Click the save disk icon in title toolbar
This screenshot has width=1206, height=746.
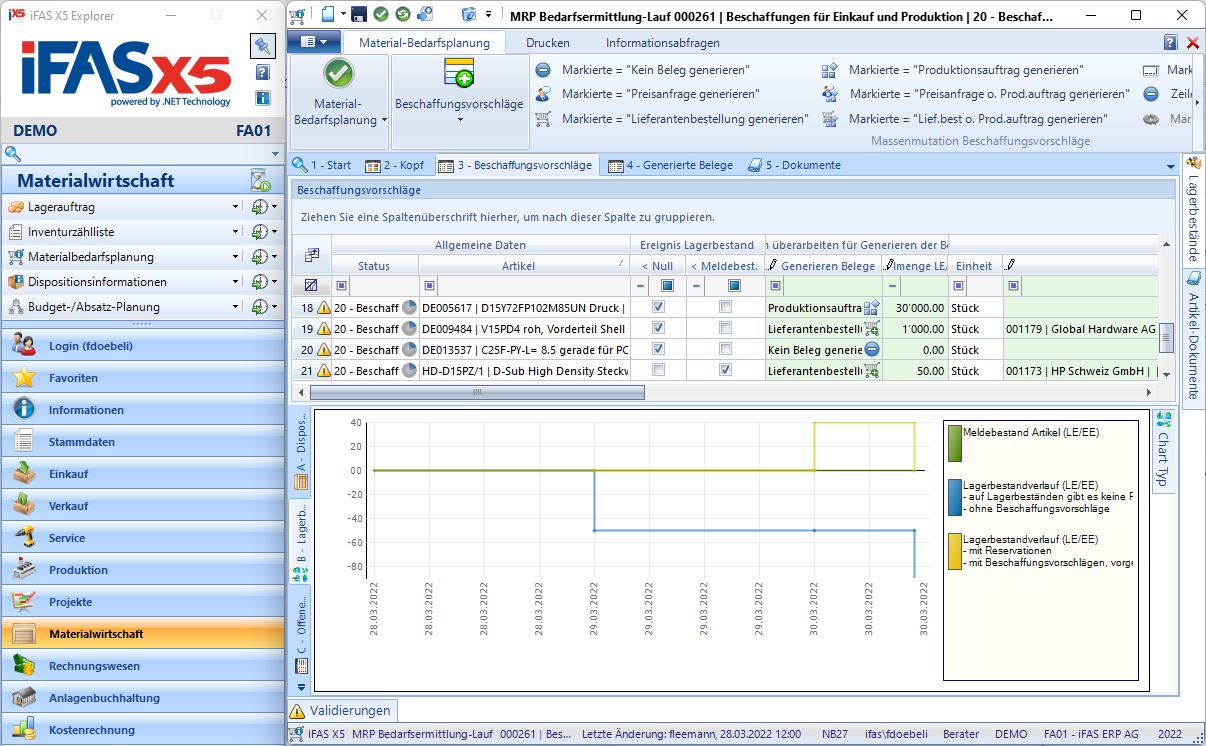tap(358, 15)
